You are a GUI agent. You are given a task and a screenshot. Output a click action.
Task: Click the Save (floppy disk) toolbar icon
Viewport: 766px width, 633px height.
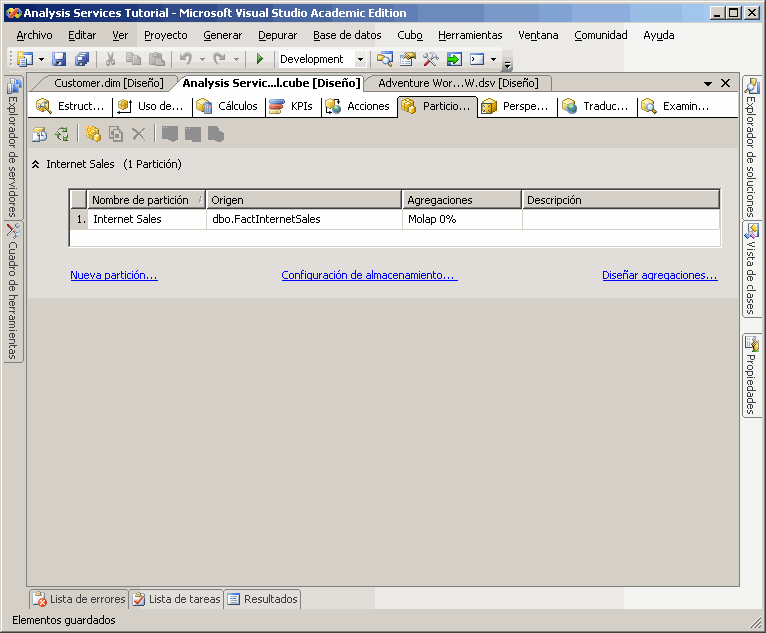[59, 59]
